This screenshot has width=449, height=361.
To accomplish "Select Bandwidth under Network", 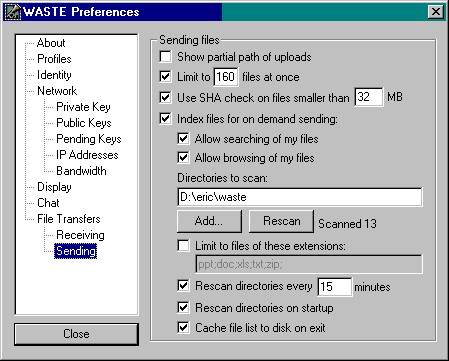I will point(81,171).
